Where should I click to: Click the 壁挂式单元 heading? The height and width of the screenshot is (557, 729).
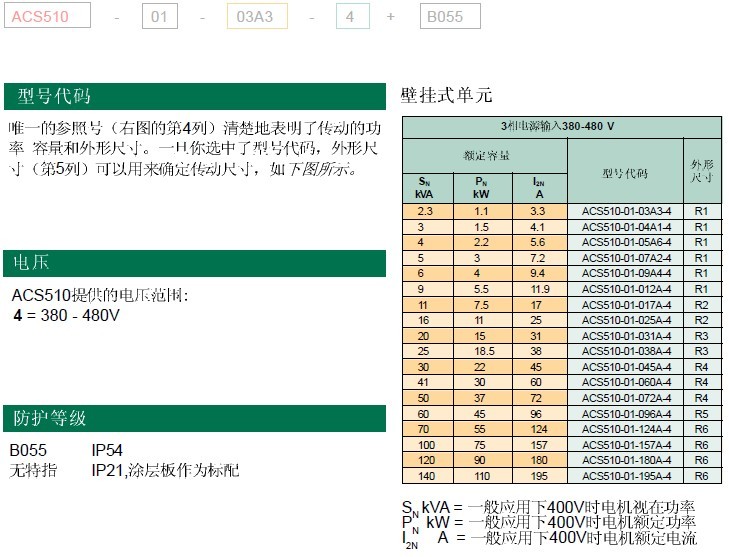click(447, 96)
